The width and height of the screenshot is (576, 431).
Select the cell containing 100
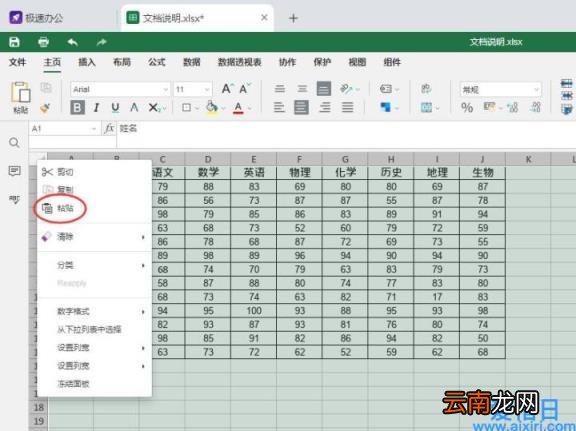click(254, 311)
